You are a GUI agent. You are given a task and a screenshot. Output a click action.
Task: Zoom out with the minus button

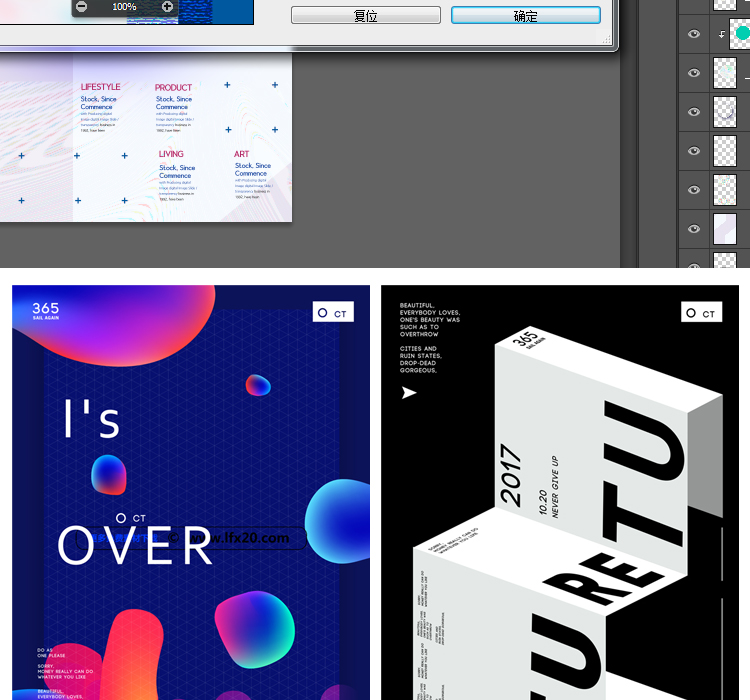click(81, 7)
